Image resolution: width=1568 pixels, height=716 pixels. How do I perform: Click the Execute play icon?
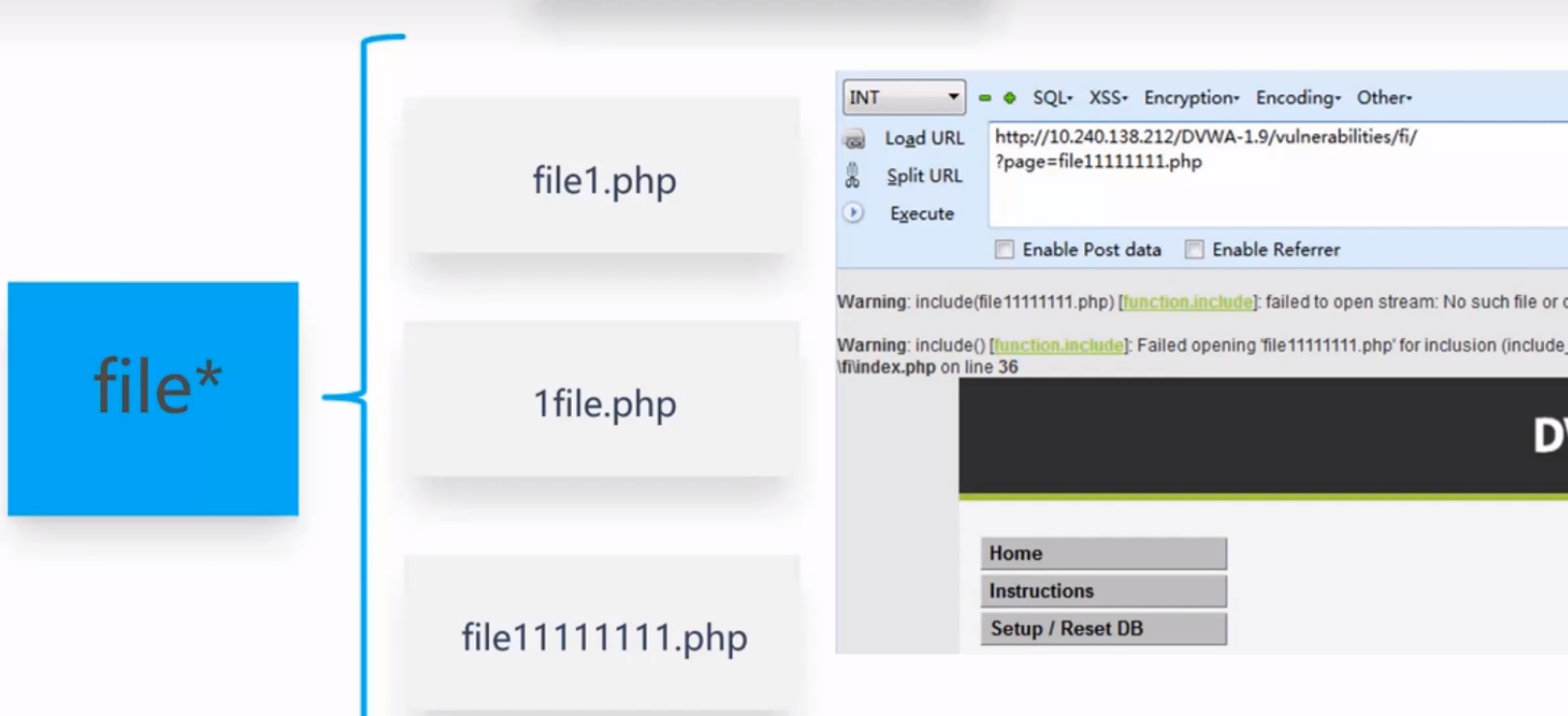click(853, 213)
